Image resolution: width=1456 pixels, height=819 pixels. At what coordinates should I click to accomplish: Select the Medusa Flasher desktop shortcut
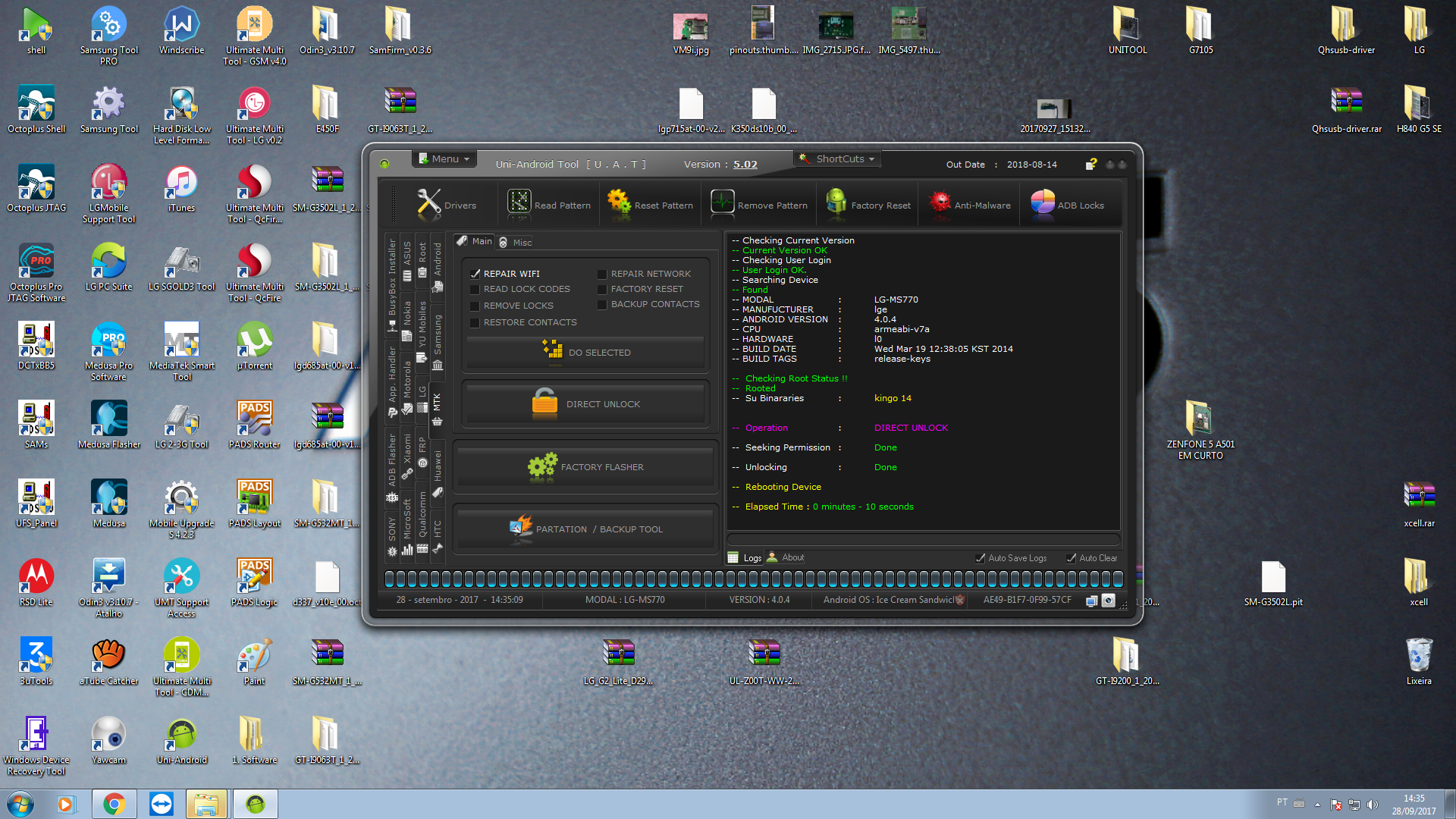(109, 426)
